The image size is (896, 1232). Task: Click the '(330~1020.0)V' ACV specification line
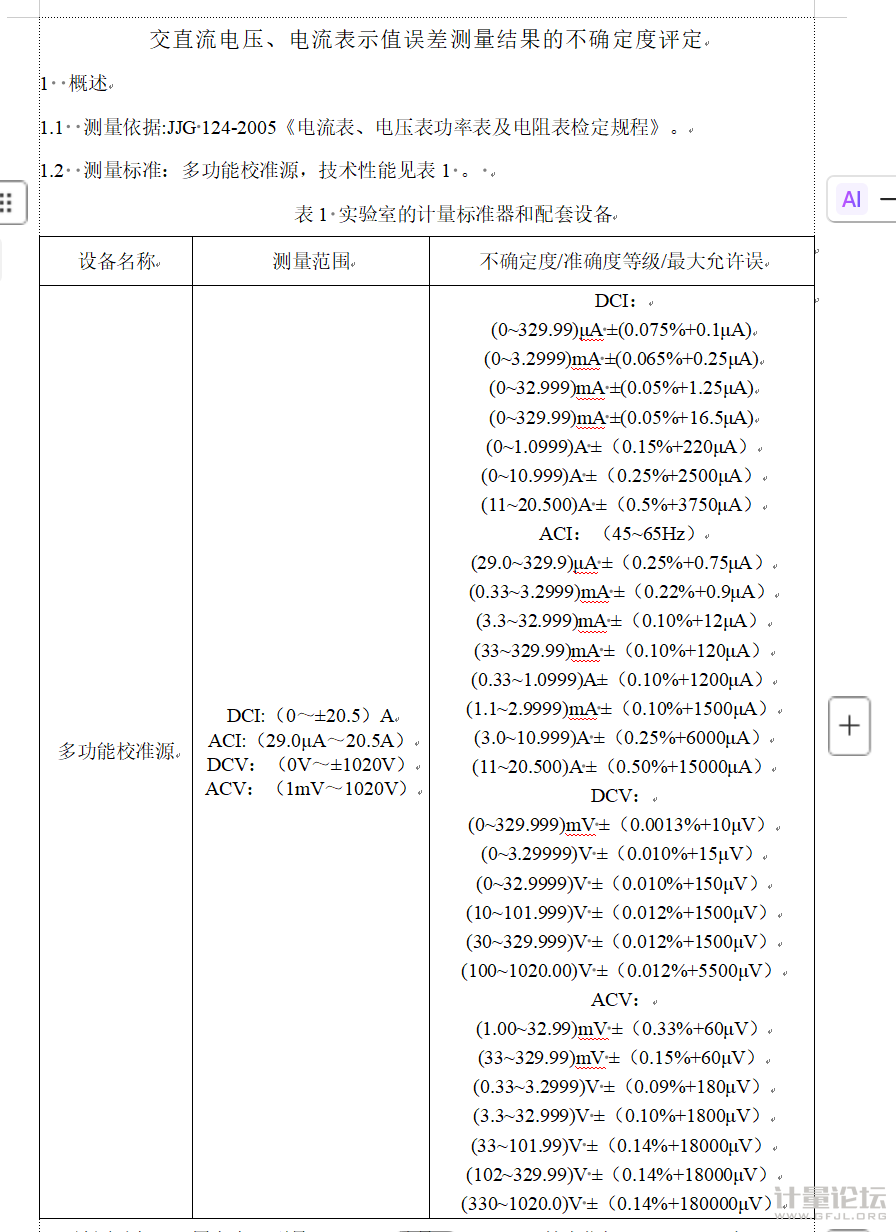click(x=617, y=1203)
